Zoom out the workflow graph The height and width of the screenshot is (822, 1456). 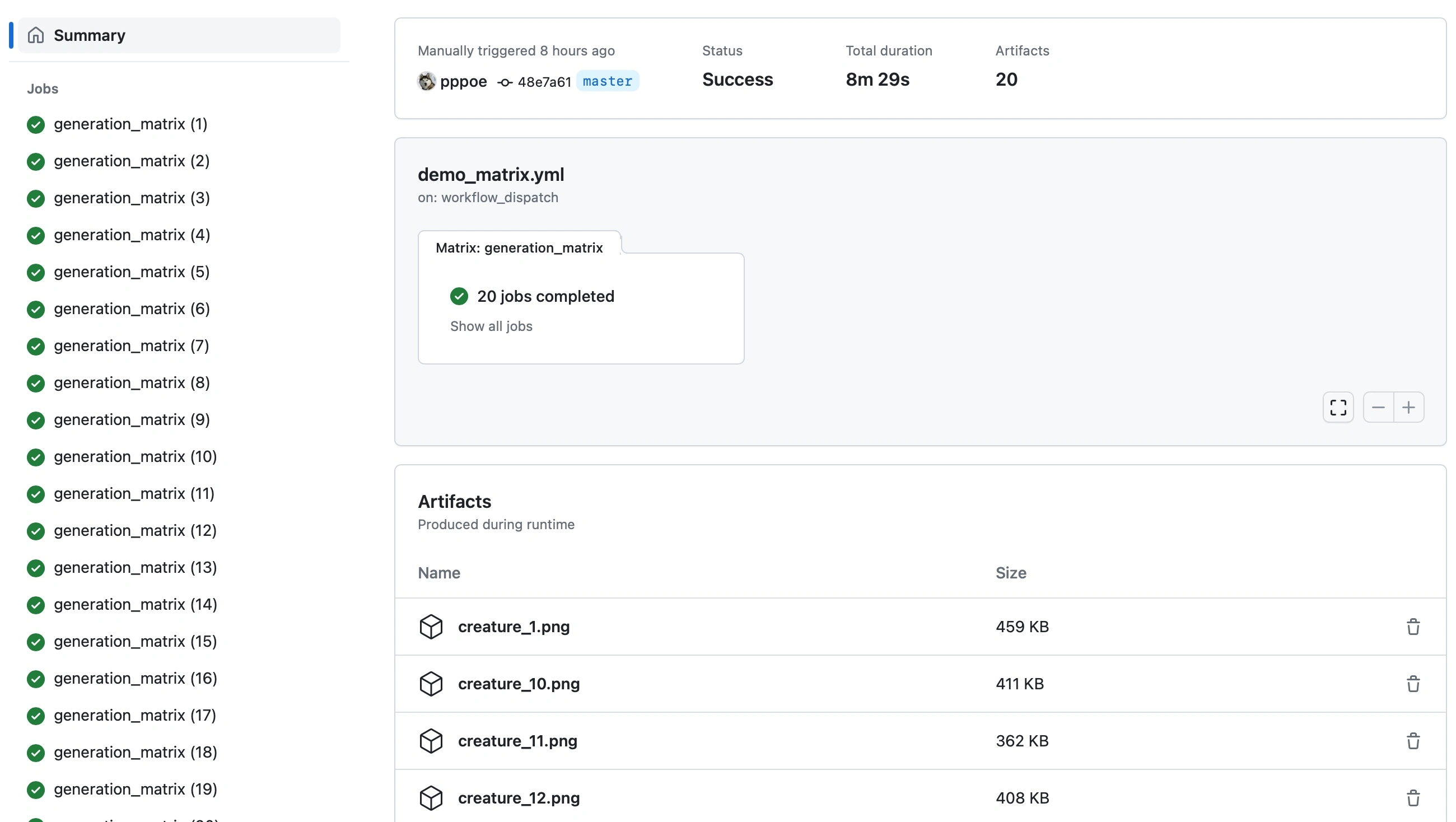[x=1378, y=407]
